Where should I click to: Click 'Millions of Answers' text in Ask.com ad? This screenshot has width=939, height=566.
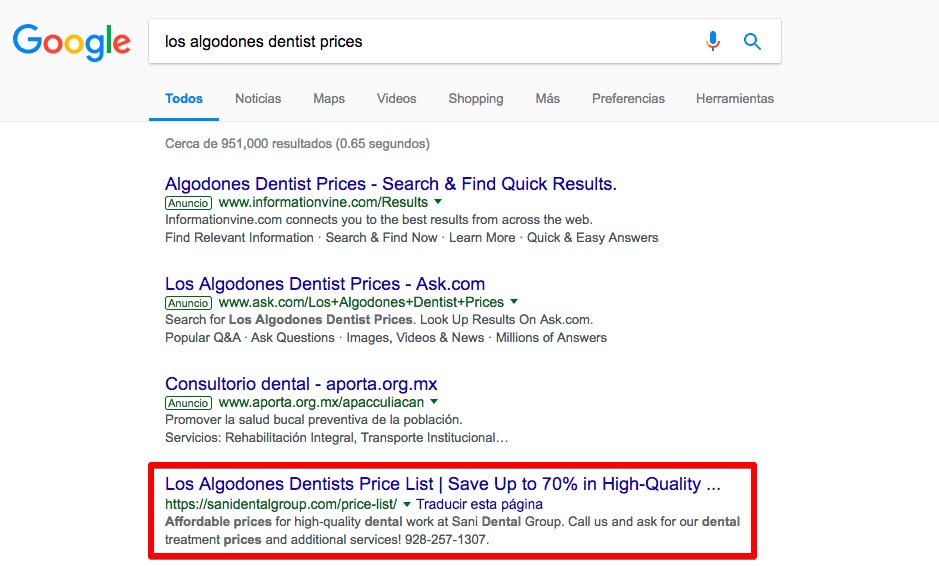coord(551,338)
